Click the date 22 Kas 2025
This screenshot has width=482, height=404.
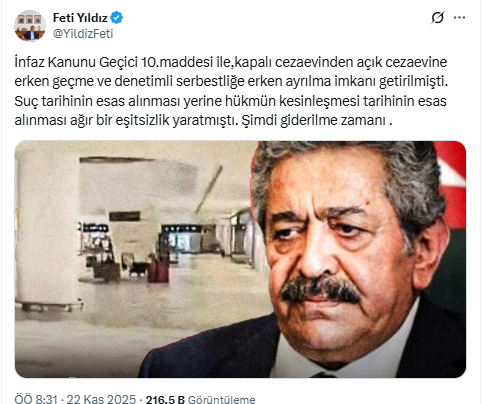coord(101,399)
